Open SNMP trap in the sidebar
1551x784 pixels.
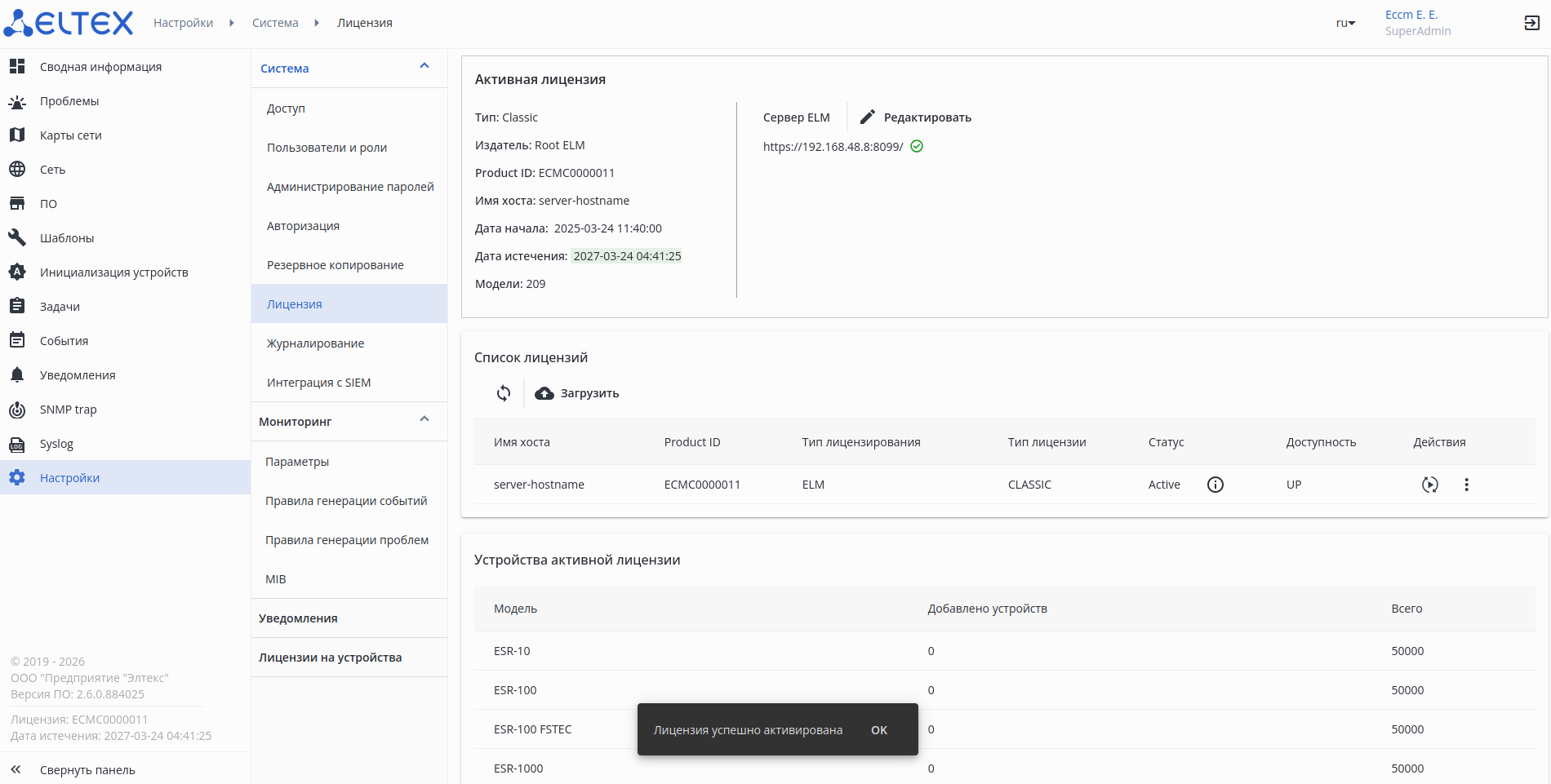pyautogui.click(x=68, y=410)
